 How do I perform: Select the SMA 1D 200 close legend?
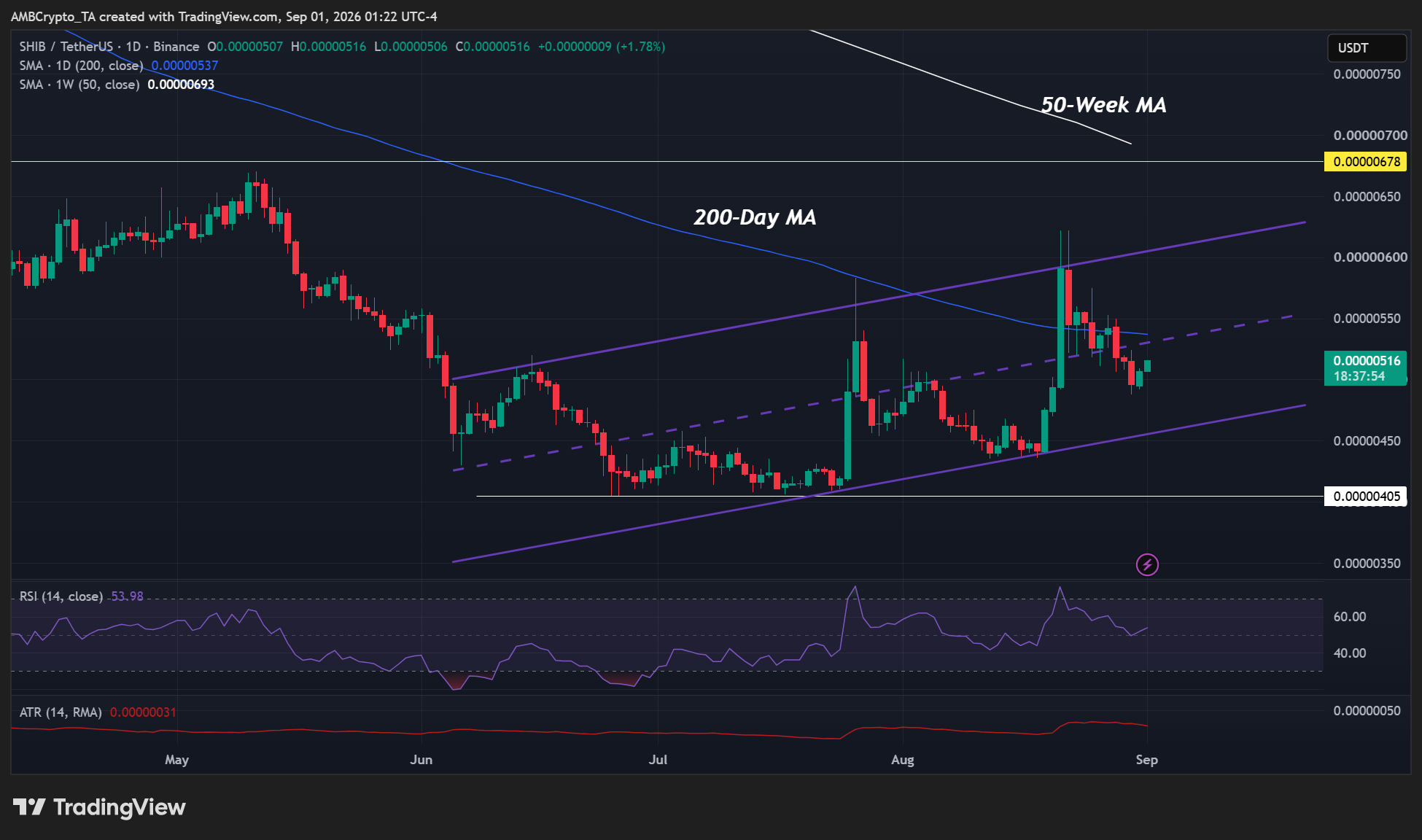click(81, 66)
